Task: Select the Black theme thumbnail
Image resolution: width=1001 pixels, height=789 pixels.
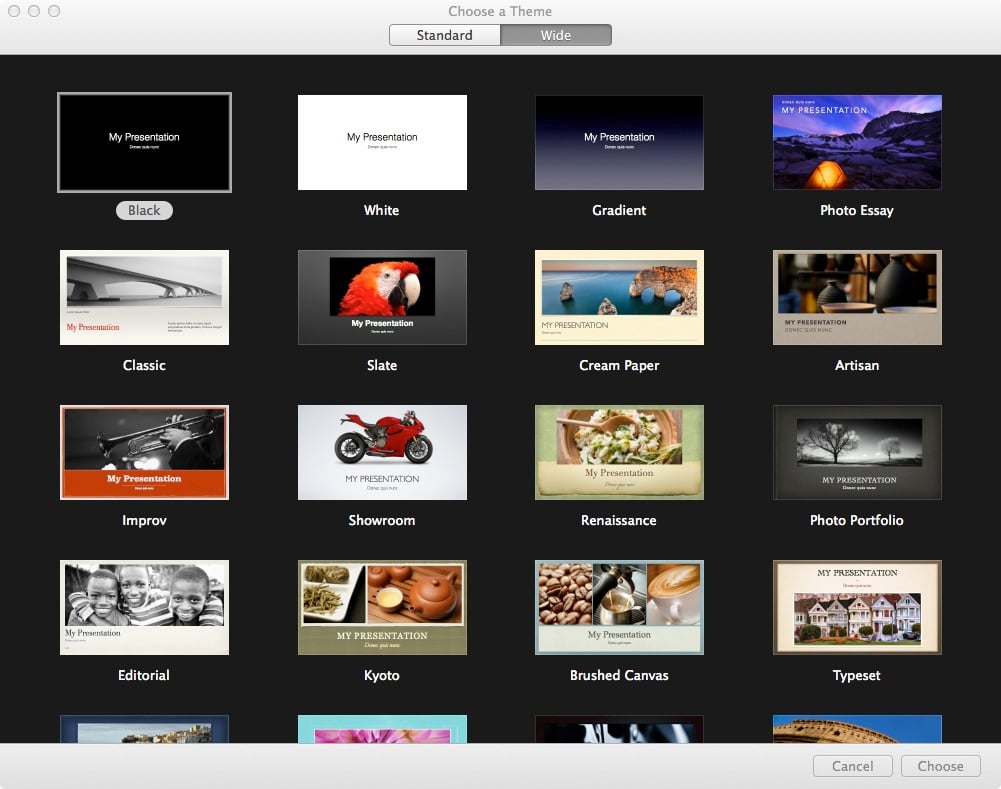Action: (144, 142)
